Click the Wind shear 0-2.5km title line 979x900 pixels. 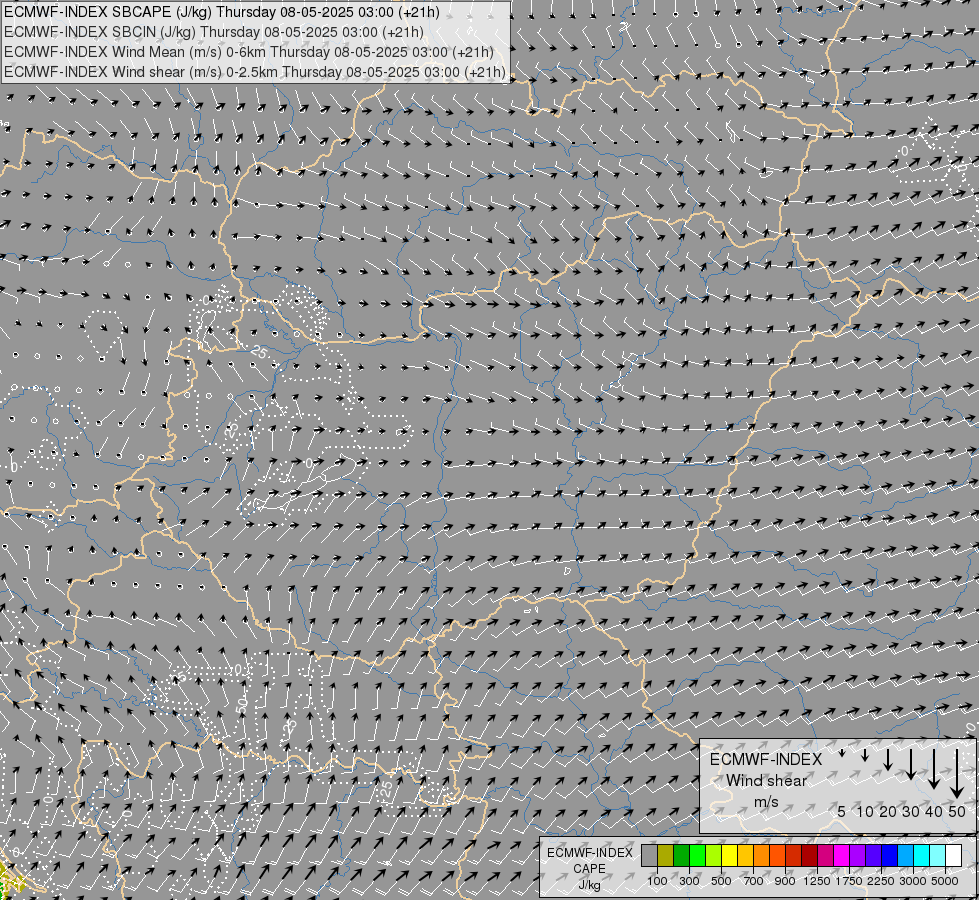[x=255, y=72]
